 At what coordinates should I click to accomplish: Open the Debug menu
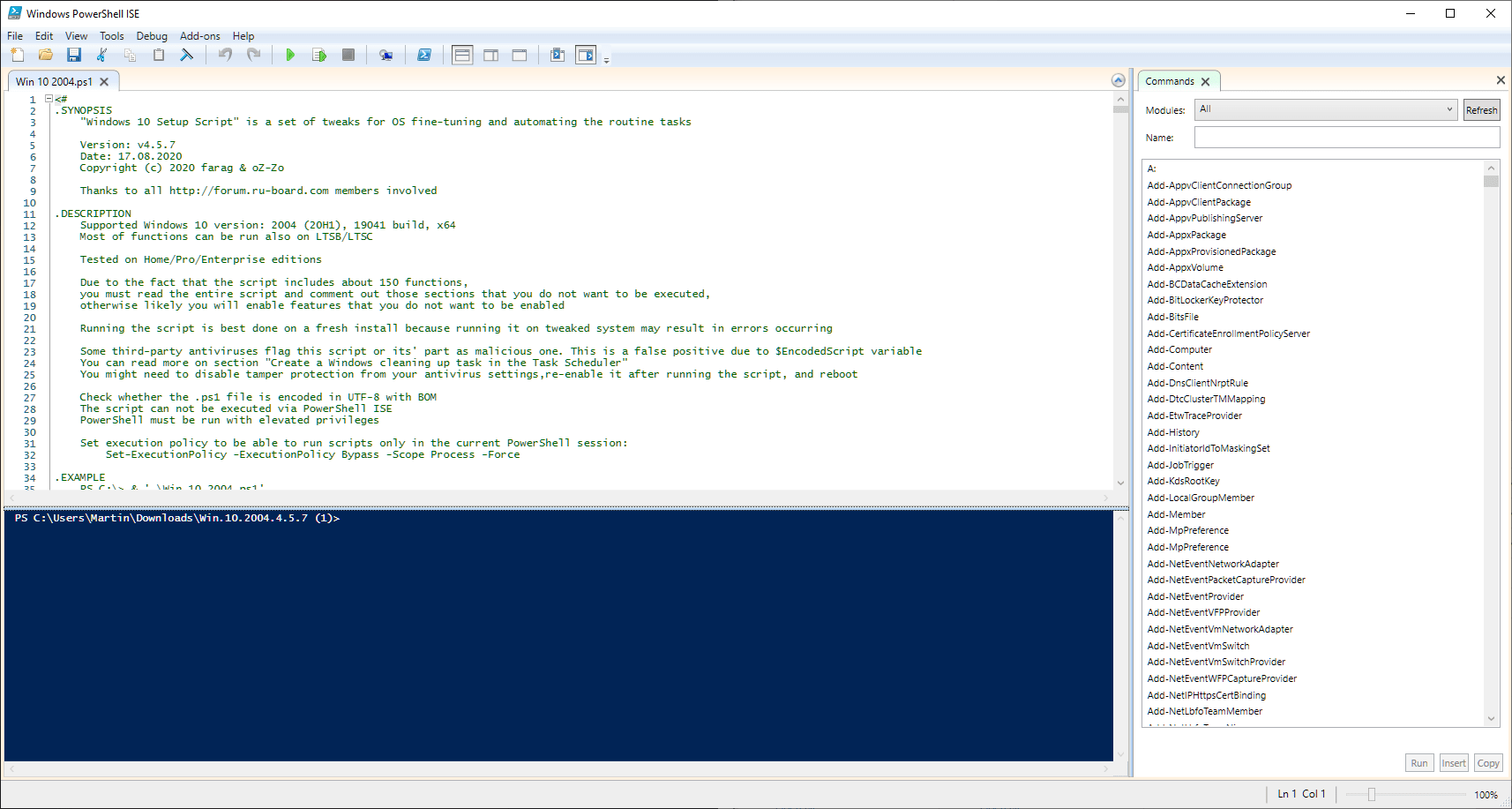[152, 36]
